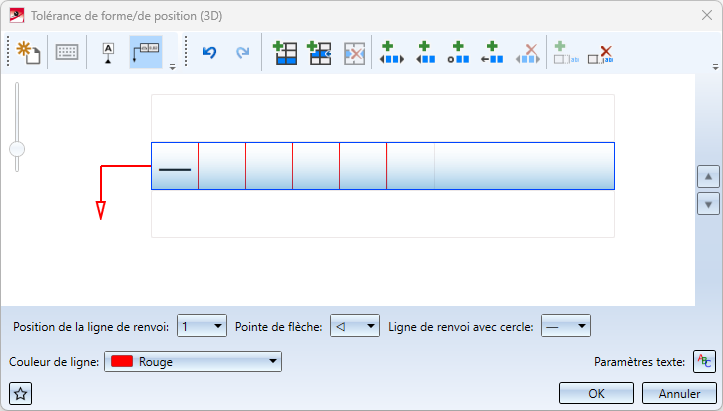Viewport: 723px width, 411px height.
Task: Add leader line with arrows on both sides
Action: (391, 53)
